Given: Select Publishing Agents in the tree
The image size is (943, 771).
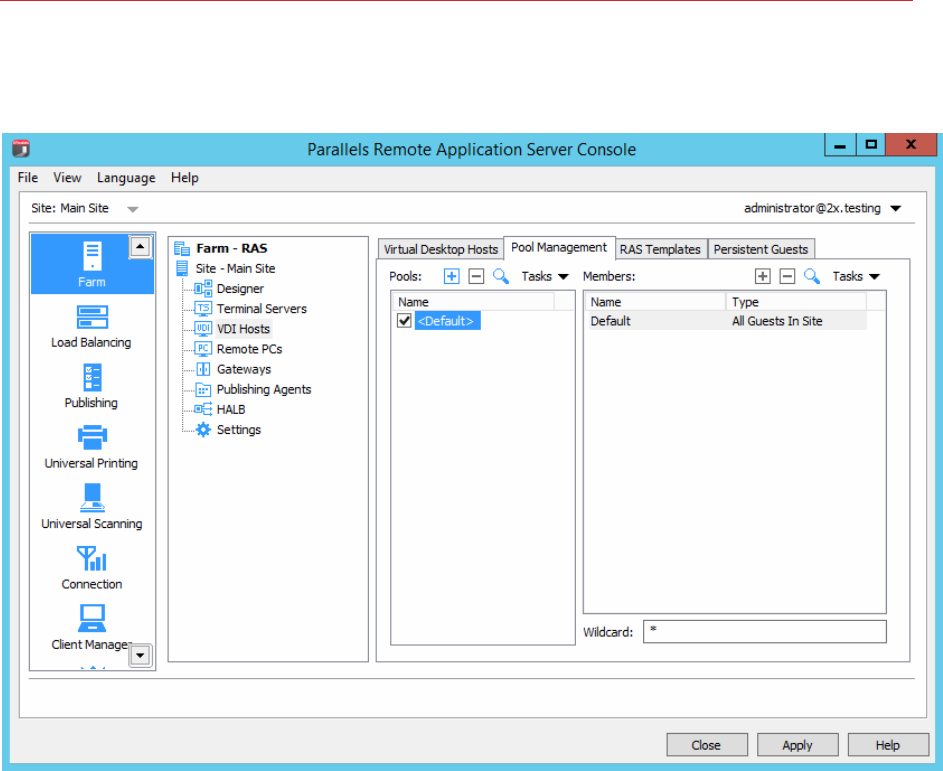Looking at the screenshot, I should [264, 389].
